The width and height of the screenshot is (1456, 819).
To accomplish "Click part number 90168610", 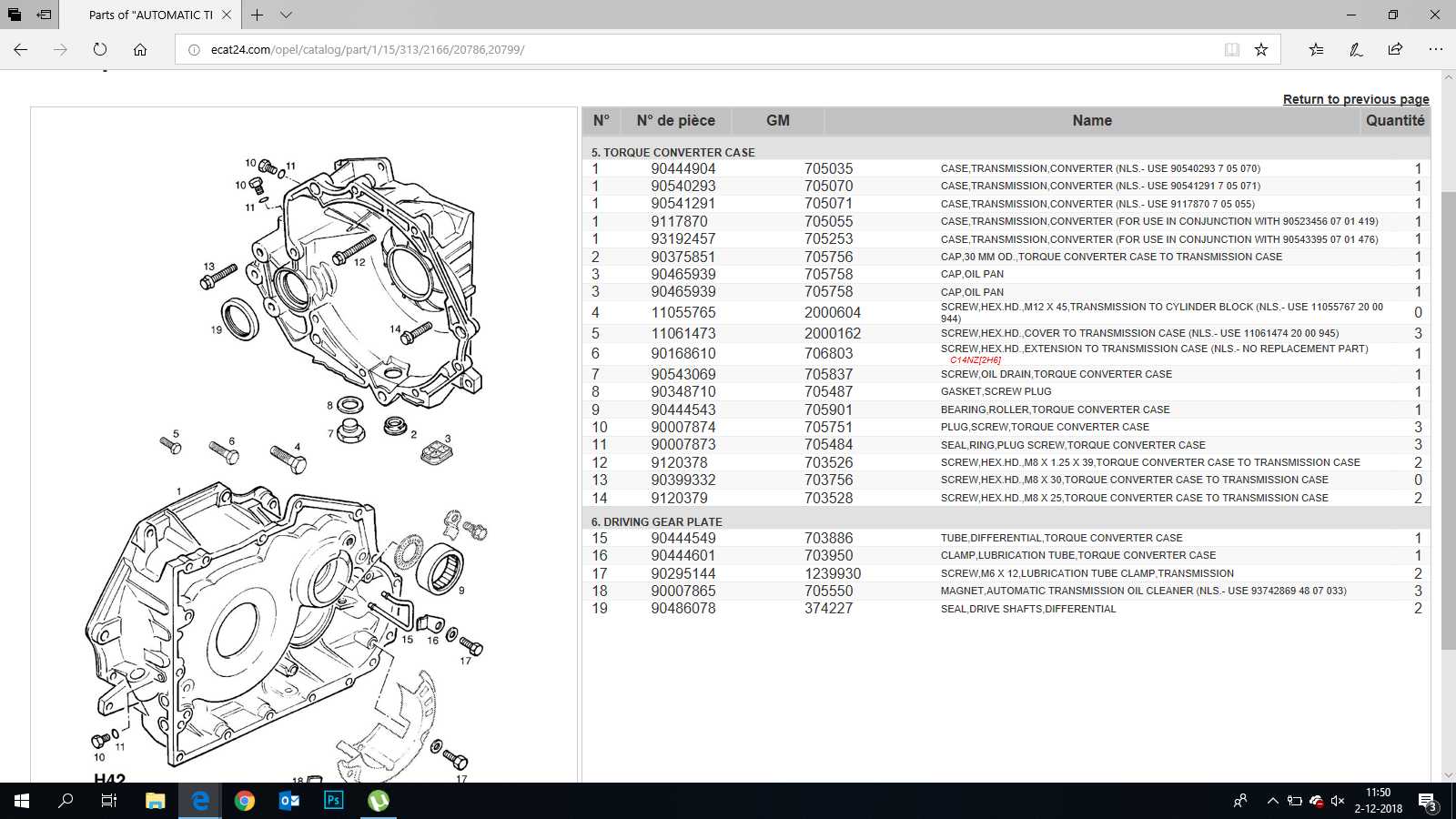I will [x=683, y=353].
